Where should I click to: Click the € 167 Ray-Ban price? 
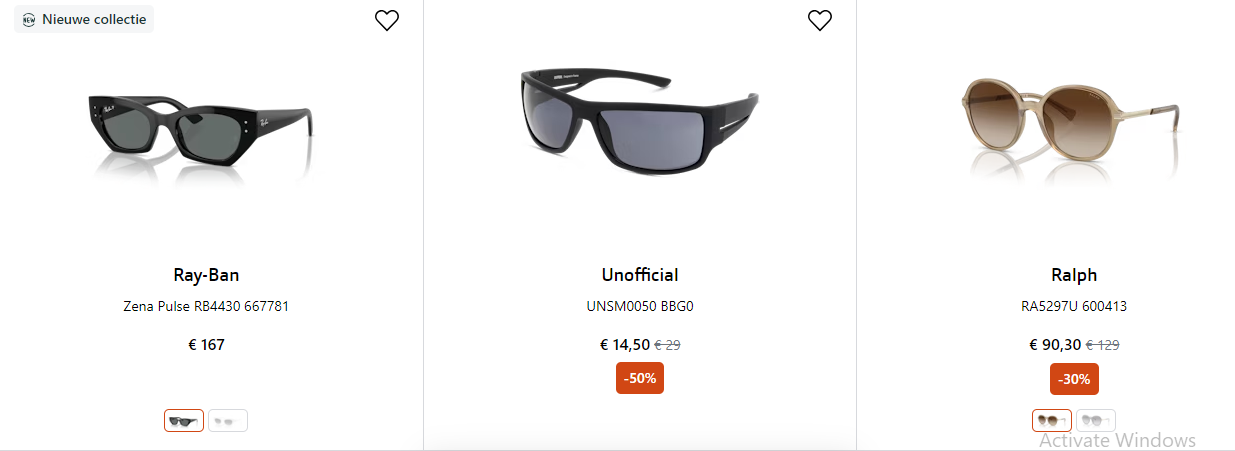[206, 345]
